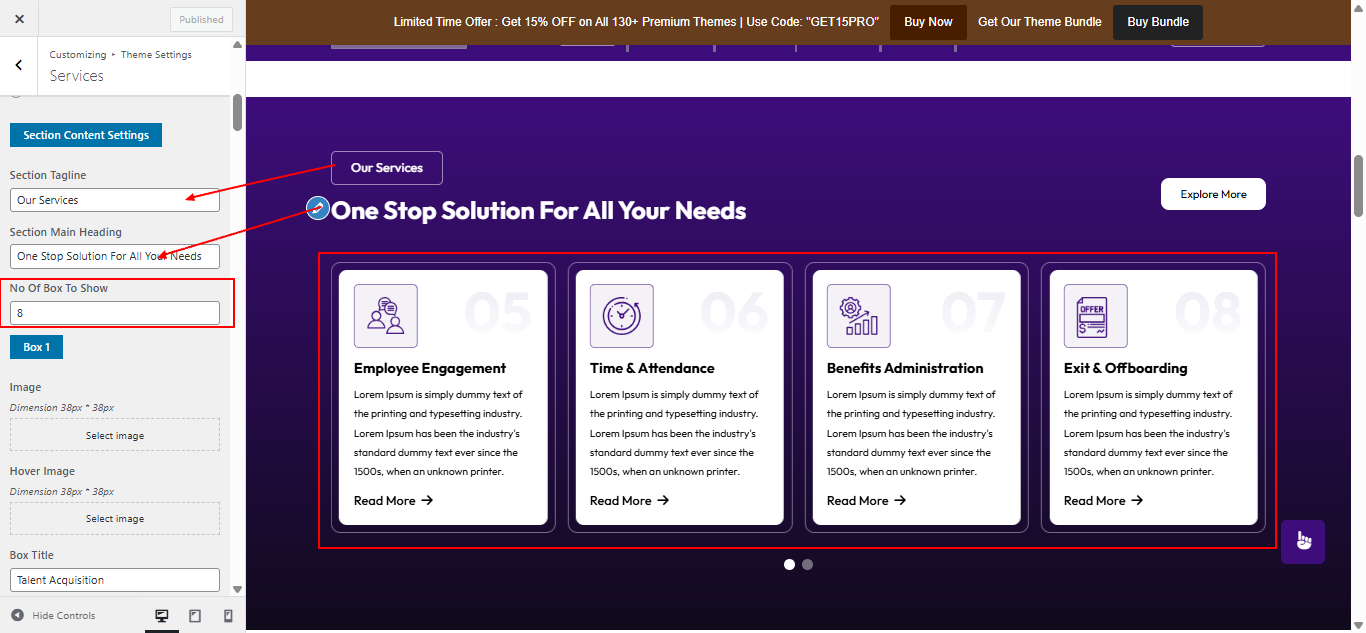This screenshot has width=1366, height=633.
Task: Close the Customizer via the X button
Action: [x=19, y=17]
